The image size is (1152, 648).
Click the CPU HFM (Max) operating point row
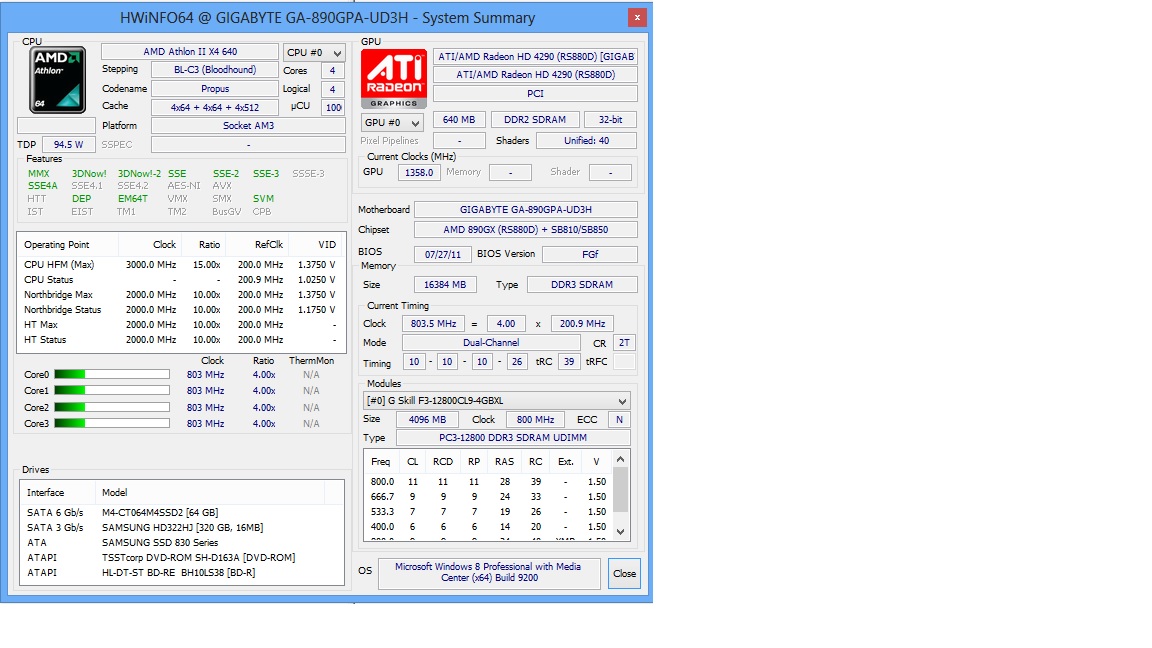(x=180, y=264)
